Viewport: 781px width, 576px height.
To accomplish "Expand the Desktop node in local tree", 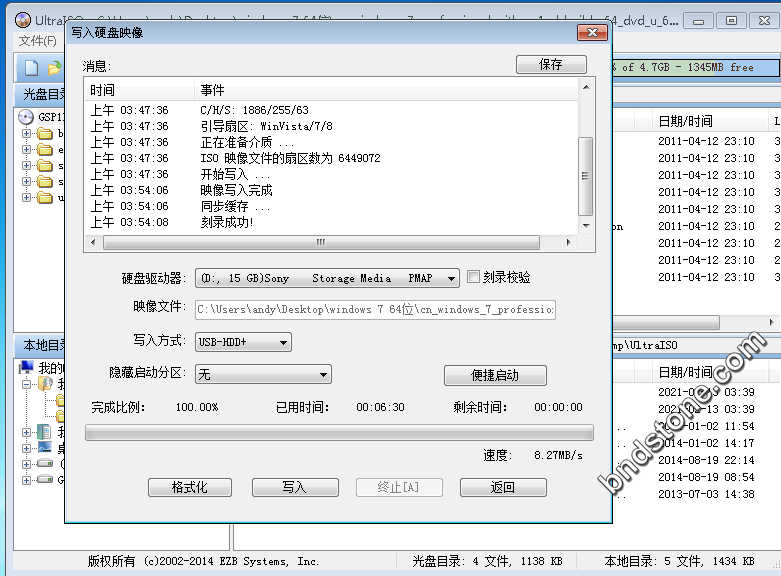I will pyautogui.click(x=26, y=448).
